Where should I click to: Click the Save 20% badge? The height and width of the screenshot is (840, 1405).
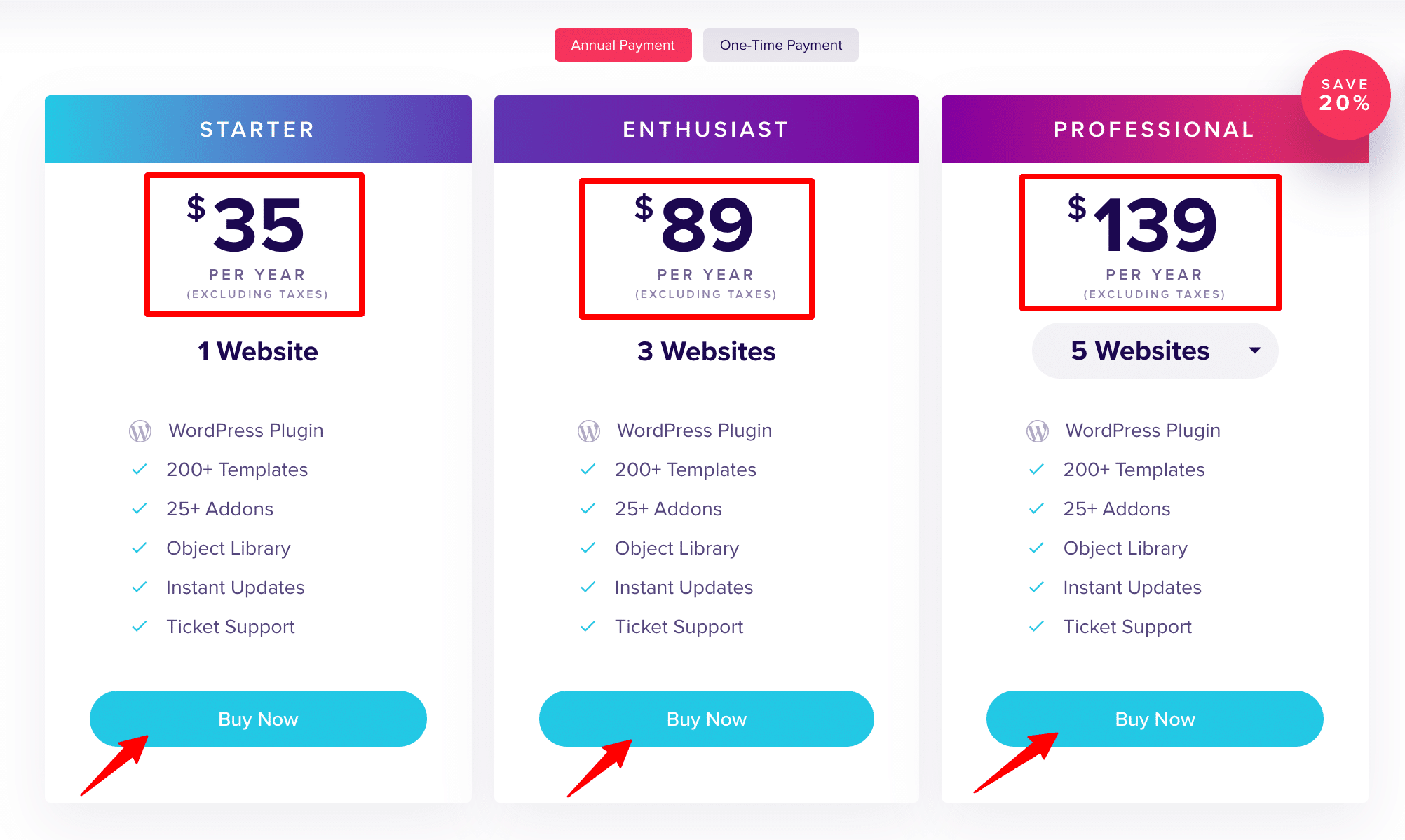click(x=1345, y=95)
